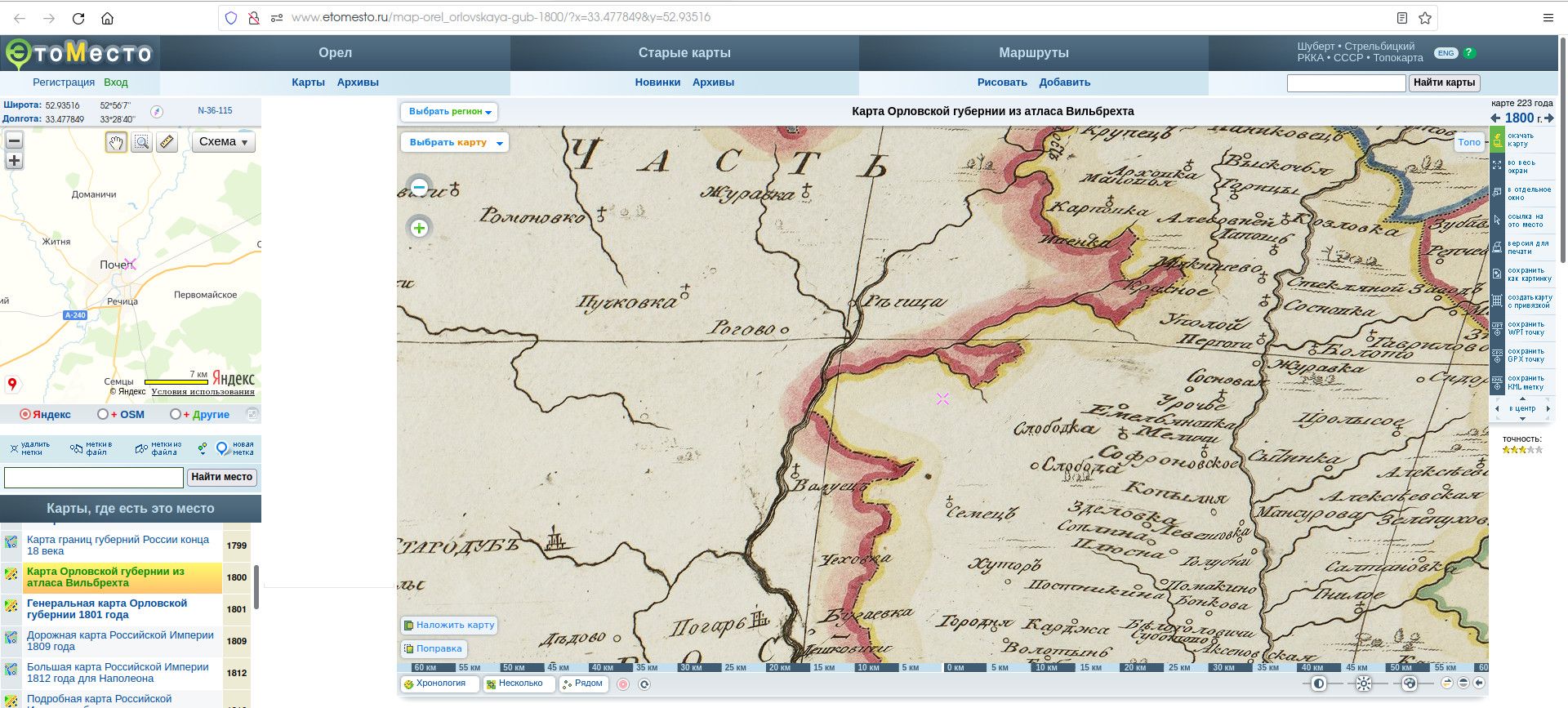Zoom in the Yandex mini map
The image size is (1568, 708).
pos(14,161)
